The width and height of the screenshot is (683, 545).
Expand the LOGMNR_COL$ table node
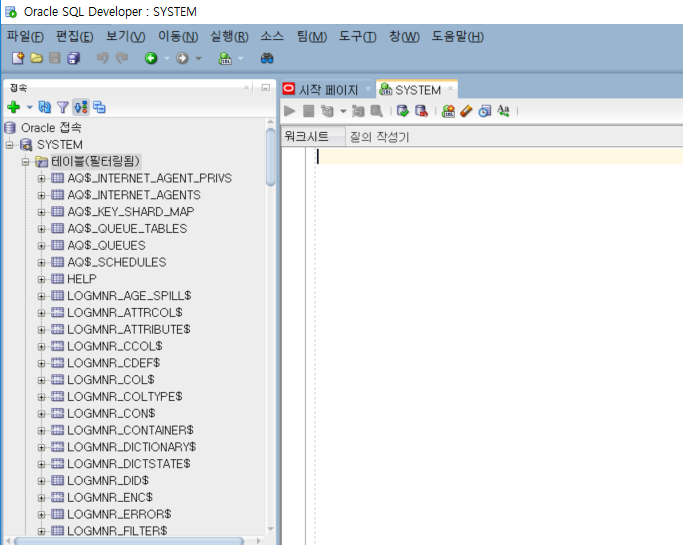click(41, 380)
